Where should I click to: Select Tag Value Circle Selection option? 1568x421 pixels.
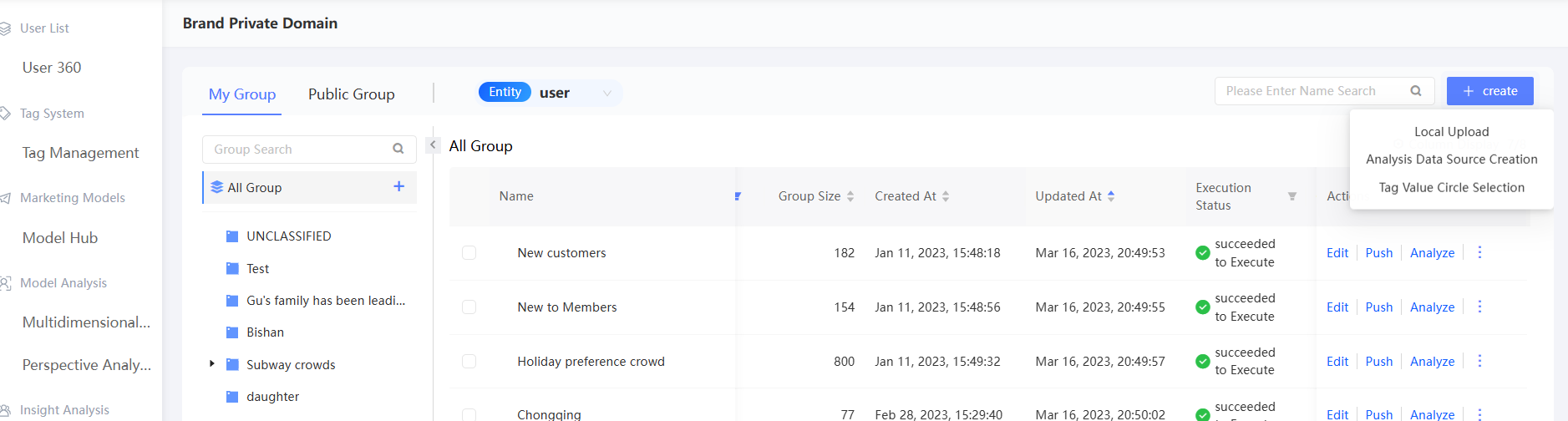(x=1451, y=188)
